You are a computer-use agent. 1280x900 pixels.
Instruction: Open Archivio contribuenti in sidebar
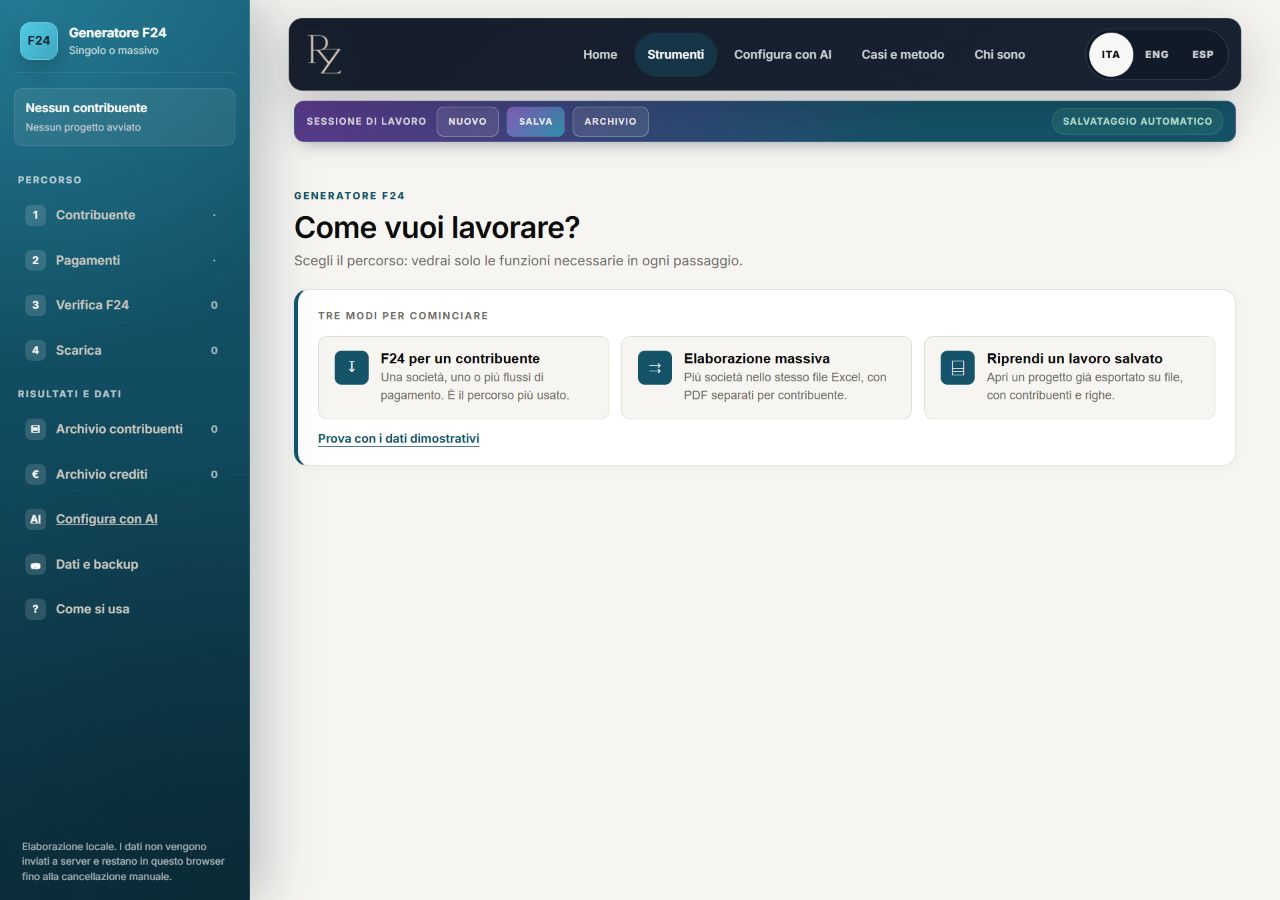point(125,429)
